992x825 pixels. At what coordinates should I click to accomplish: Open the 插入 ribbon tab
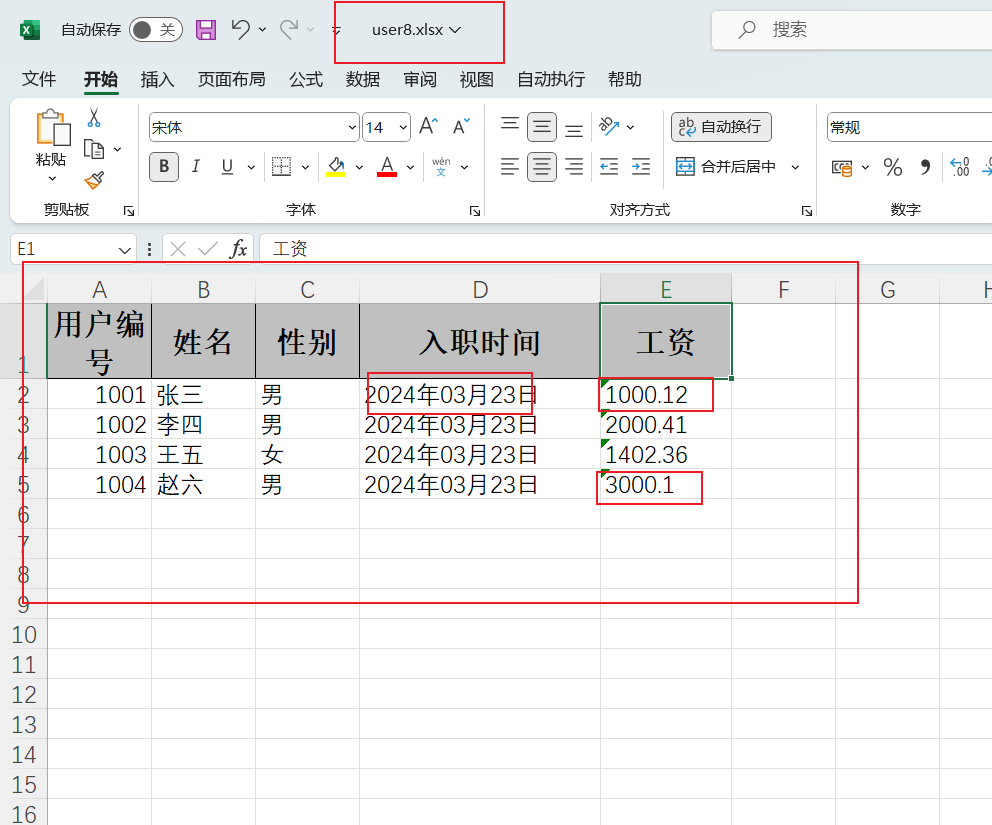[x=157, y=79]
